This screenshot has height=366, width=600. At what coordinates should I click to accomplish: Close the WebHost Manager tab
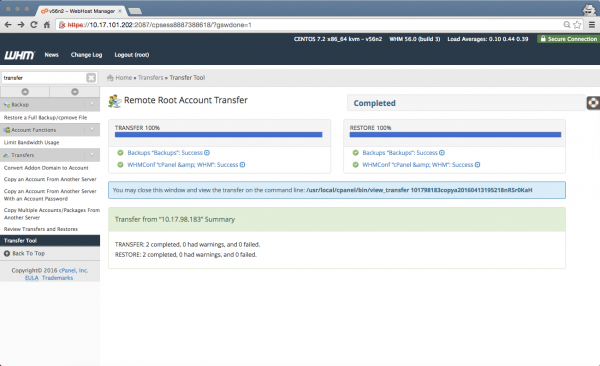[x=120, y=11]
